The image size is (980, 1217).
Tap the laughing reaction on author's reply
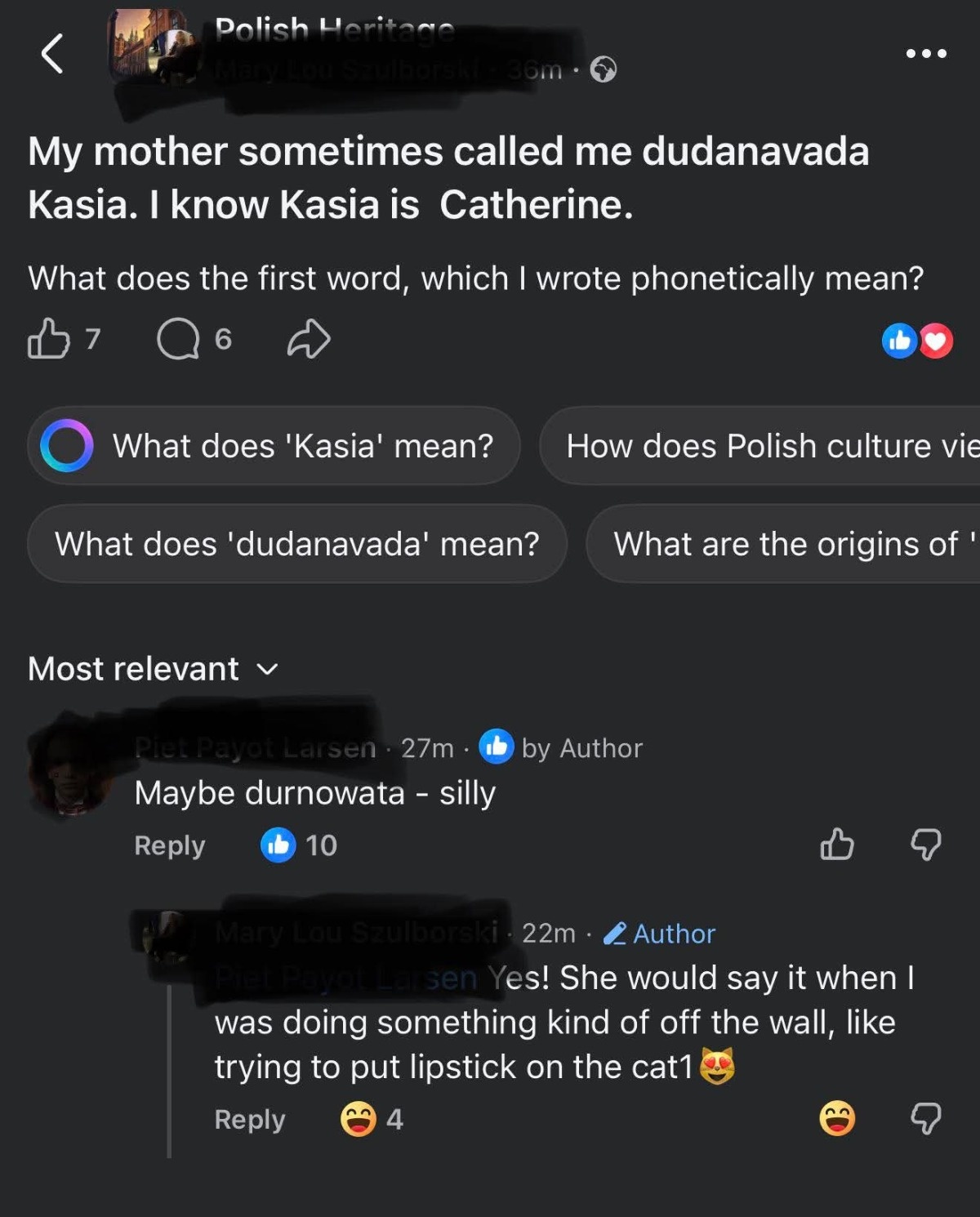837,1119
